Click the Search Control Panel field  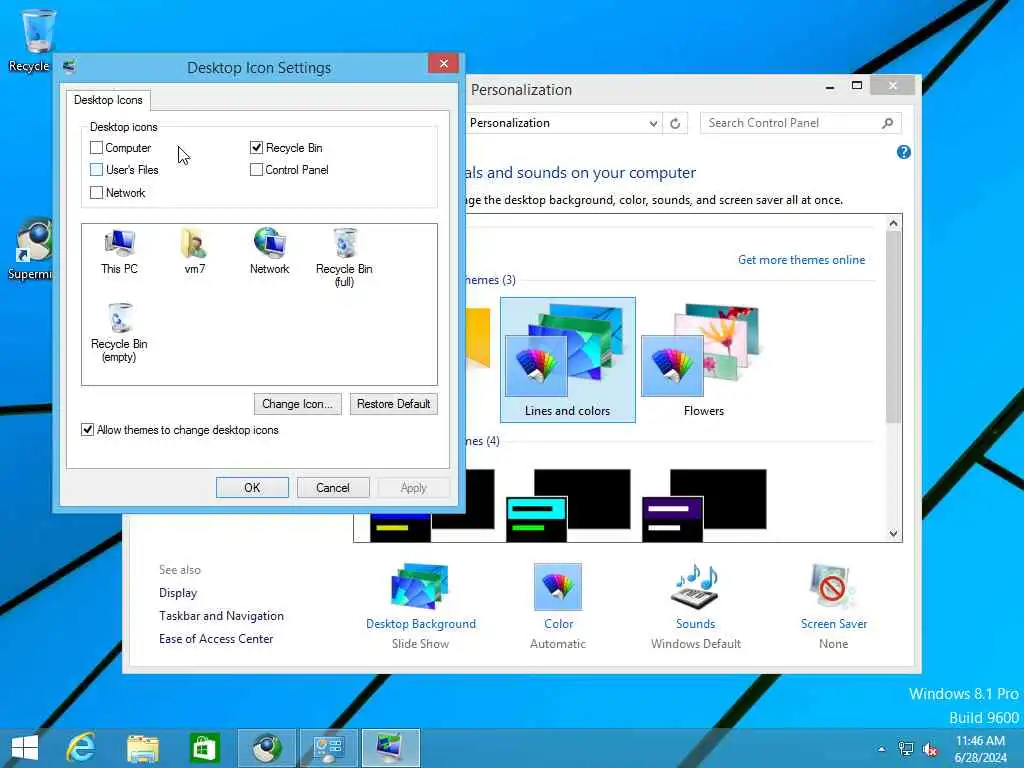[x=792, y=123]
